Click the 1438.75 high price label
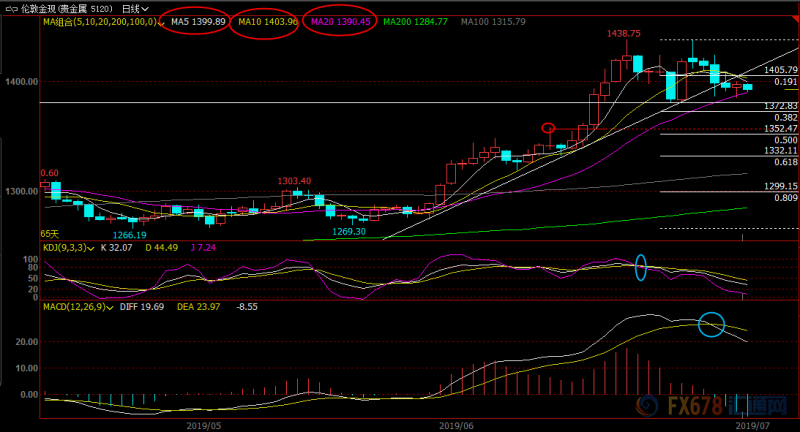 [623, 33]
